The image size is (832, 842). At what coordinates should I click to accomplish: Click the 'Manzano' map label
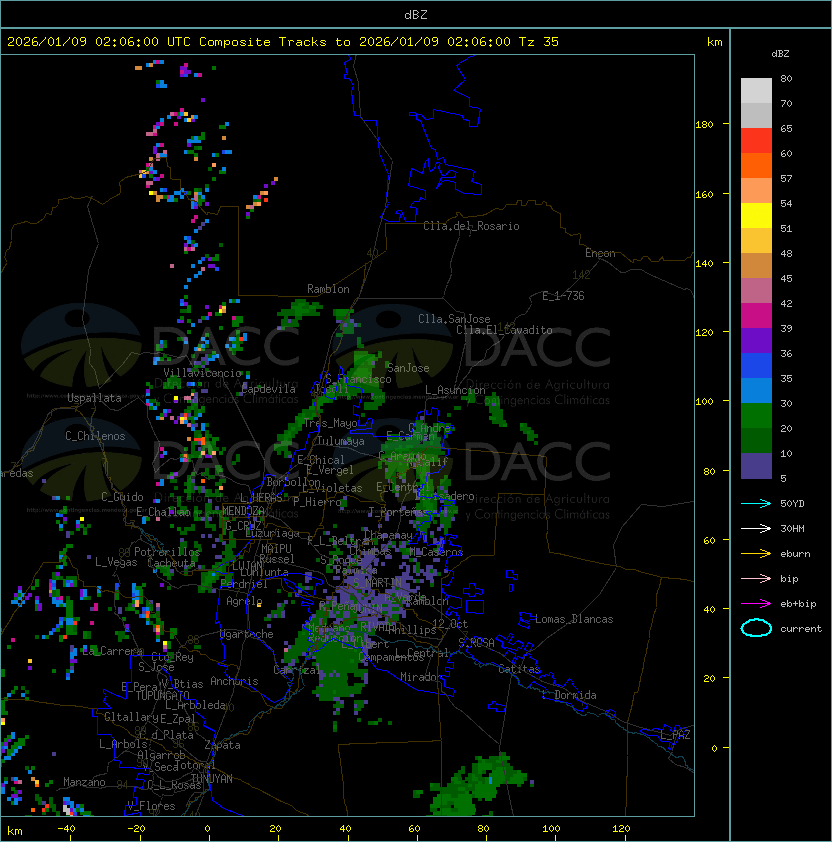[x=84, y=782]
